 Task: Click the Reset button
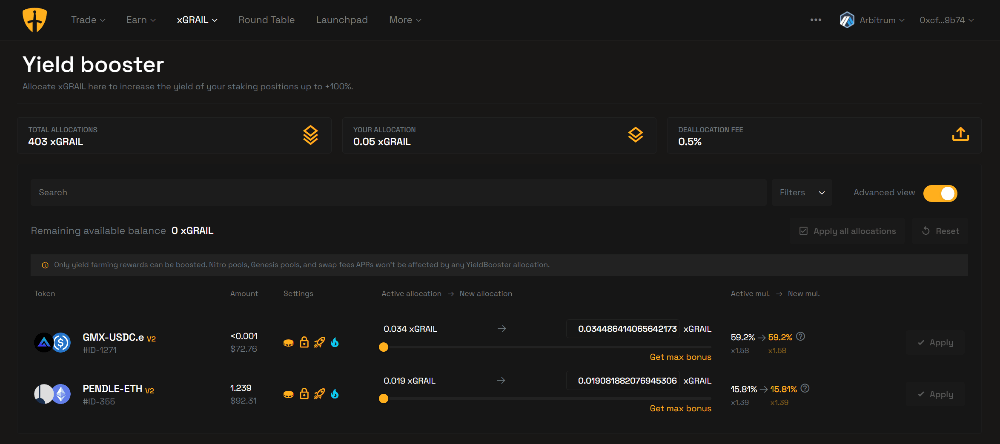[x=940, y=231]
